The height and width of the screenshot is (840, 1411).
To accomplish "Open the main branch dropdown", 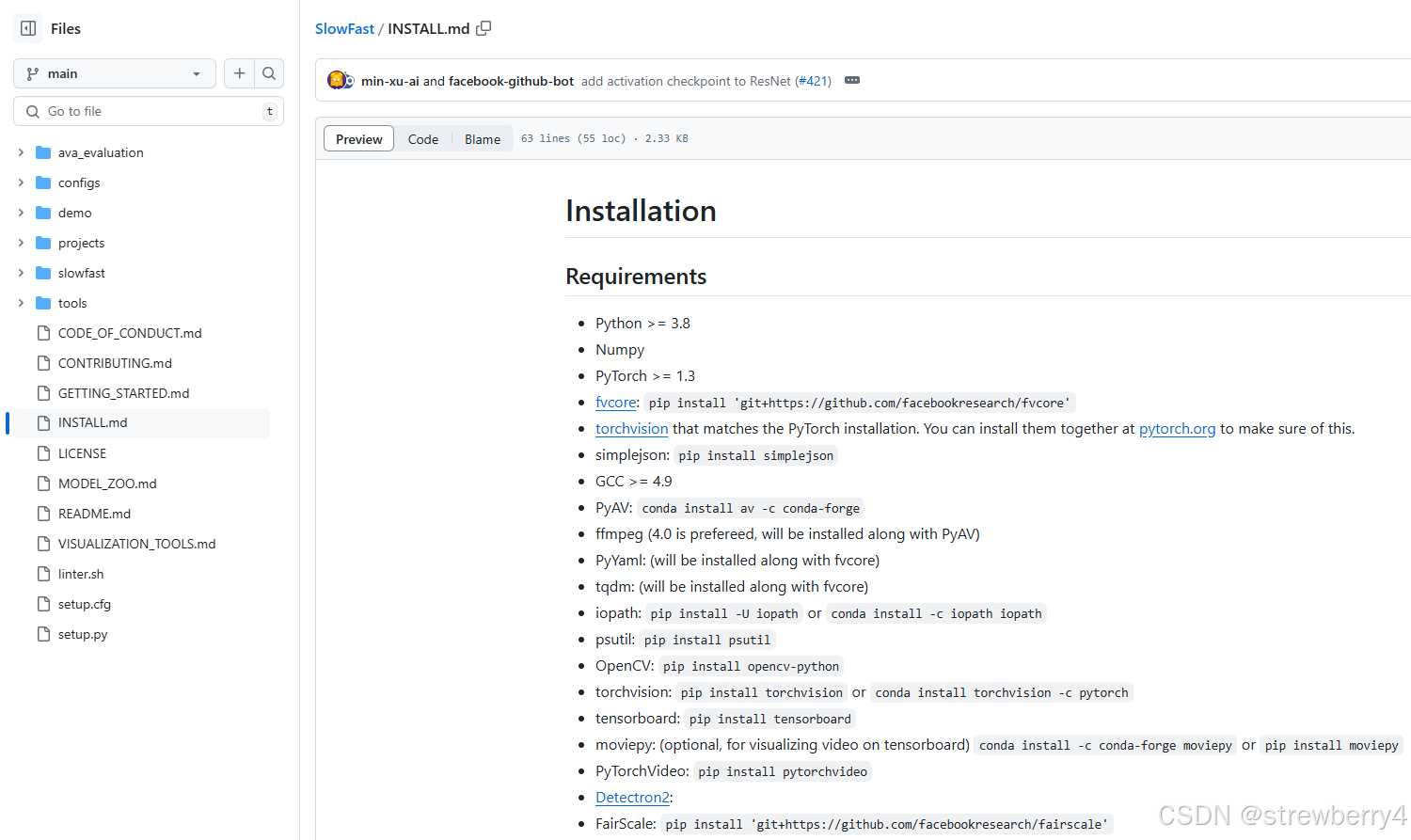I will coord(115,73).
